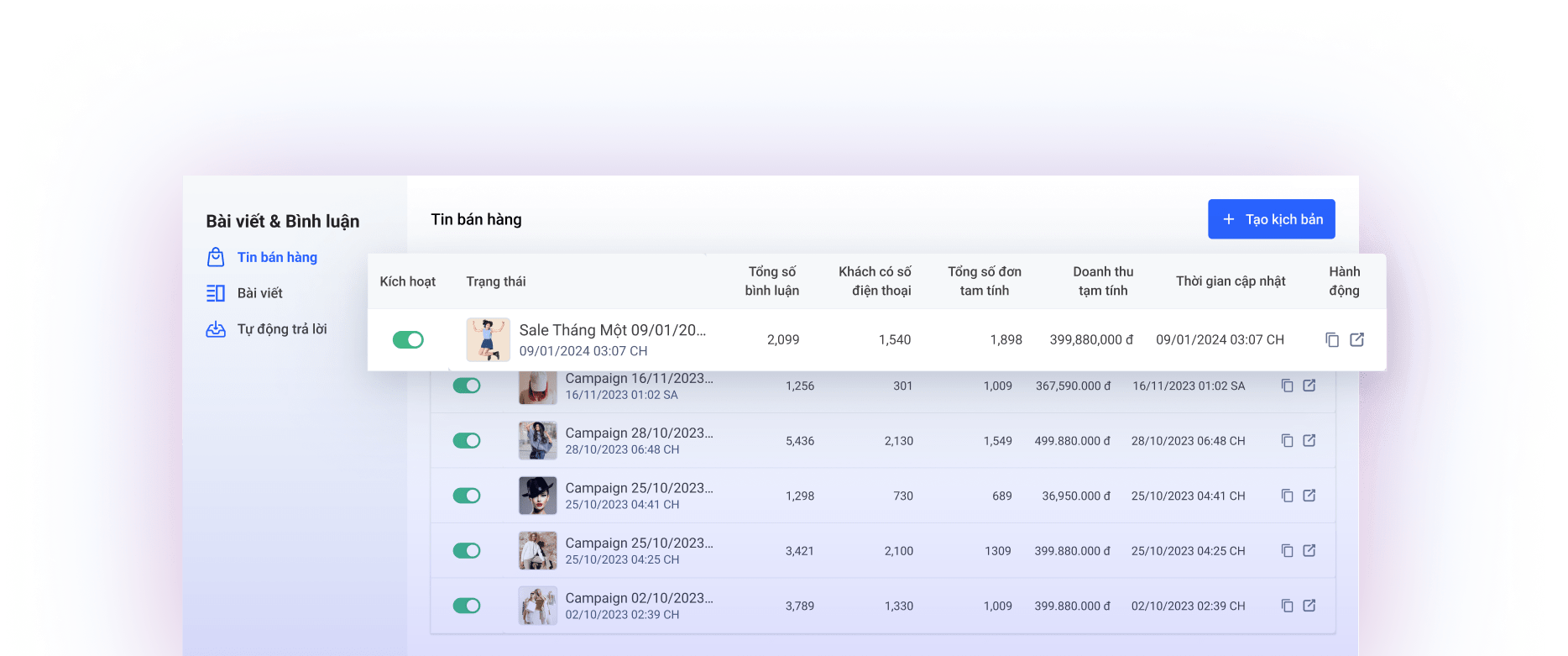Screen dimensions: 1568x656
Task: Turn off Campaign 02/10/2023 toggle
Action: 467,606
